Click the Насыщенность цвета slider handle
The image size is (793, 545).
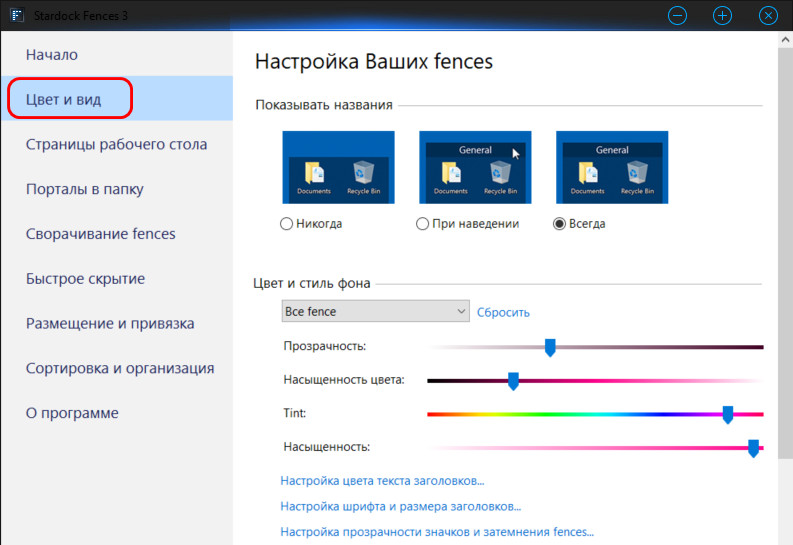(513, 381)
